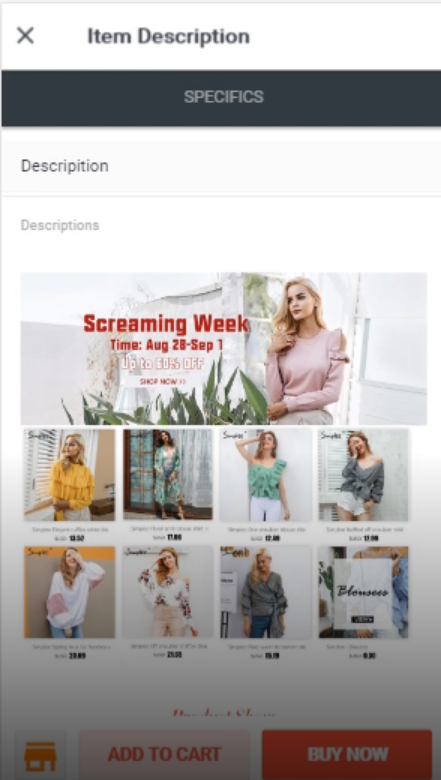Screen dimensions: 441x780
Task: Select the yellow ruffle blouse thumbnail
Action: tap(69, 475)
